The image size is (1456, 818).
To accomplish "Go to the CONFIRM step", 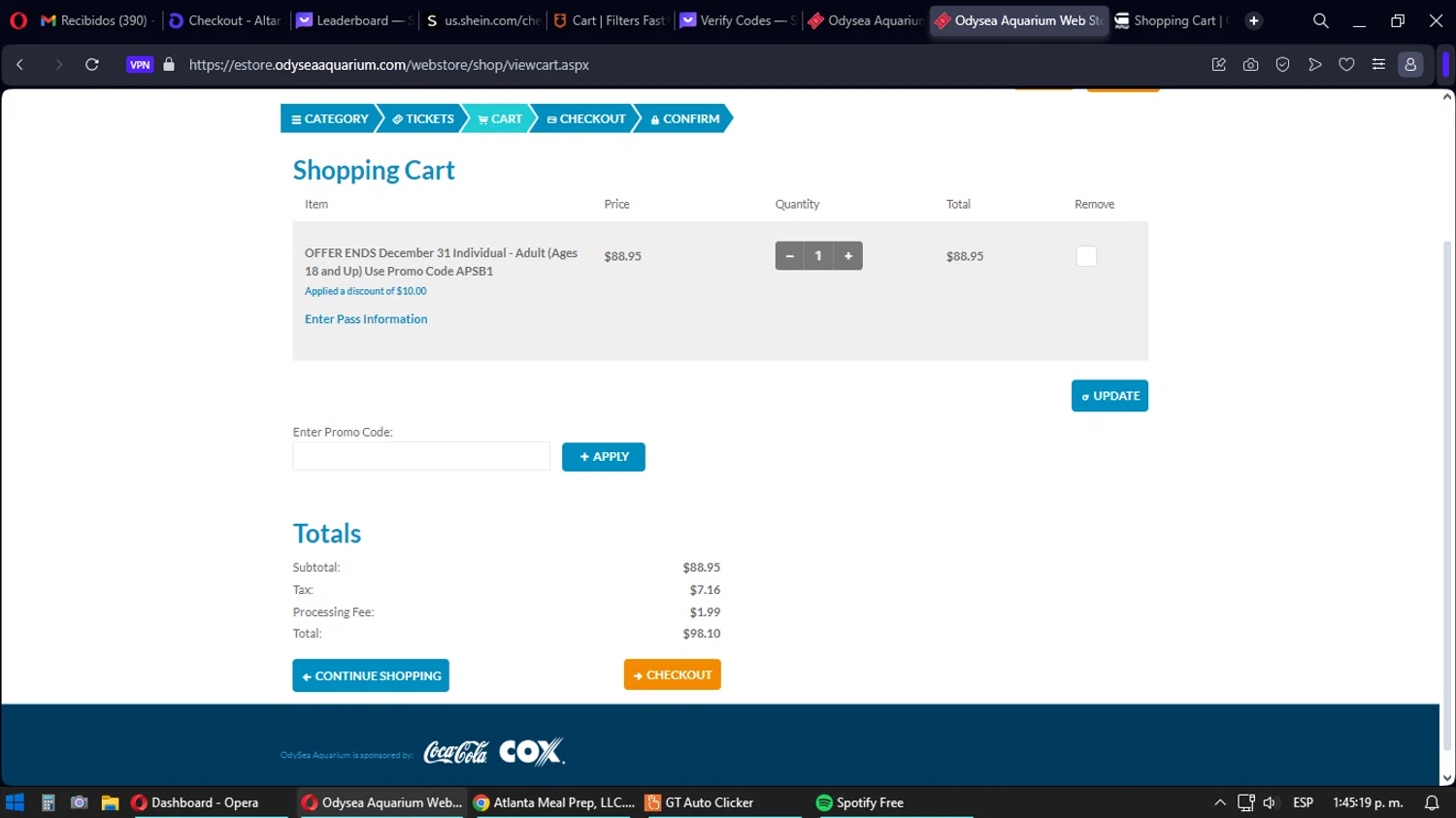I will point(685,118).
